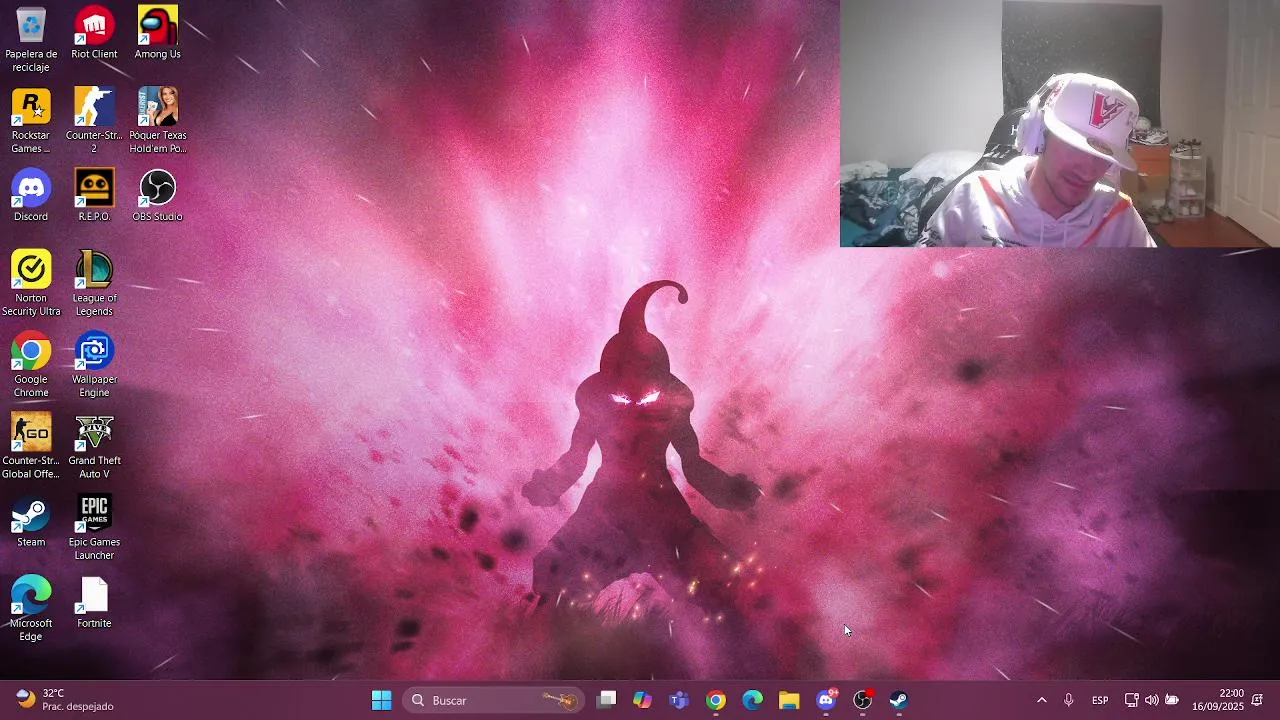Open the weather widget showing 32°C
1280x720 pixels.
[x=66, y=700]
